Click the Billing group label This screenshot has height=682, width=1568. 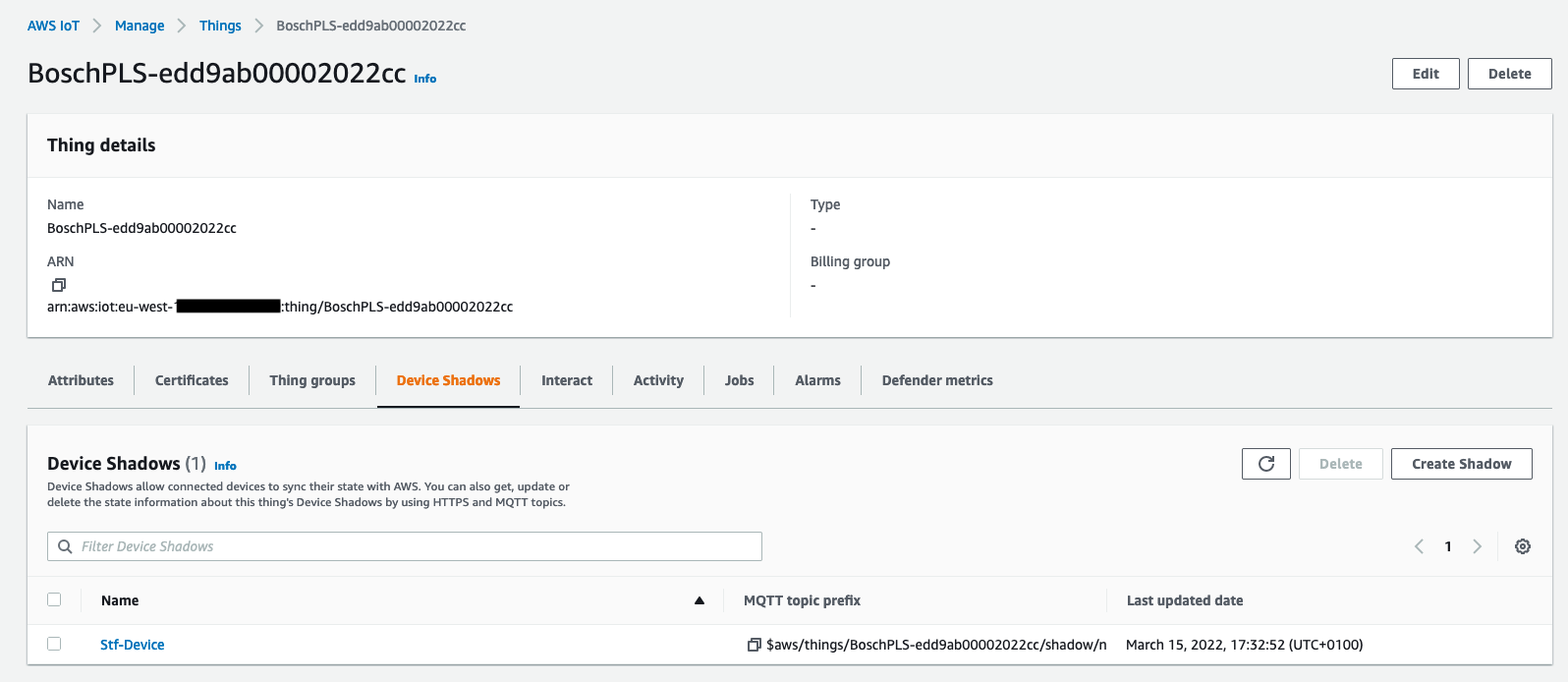(850, 261)
